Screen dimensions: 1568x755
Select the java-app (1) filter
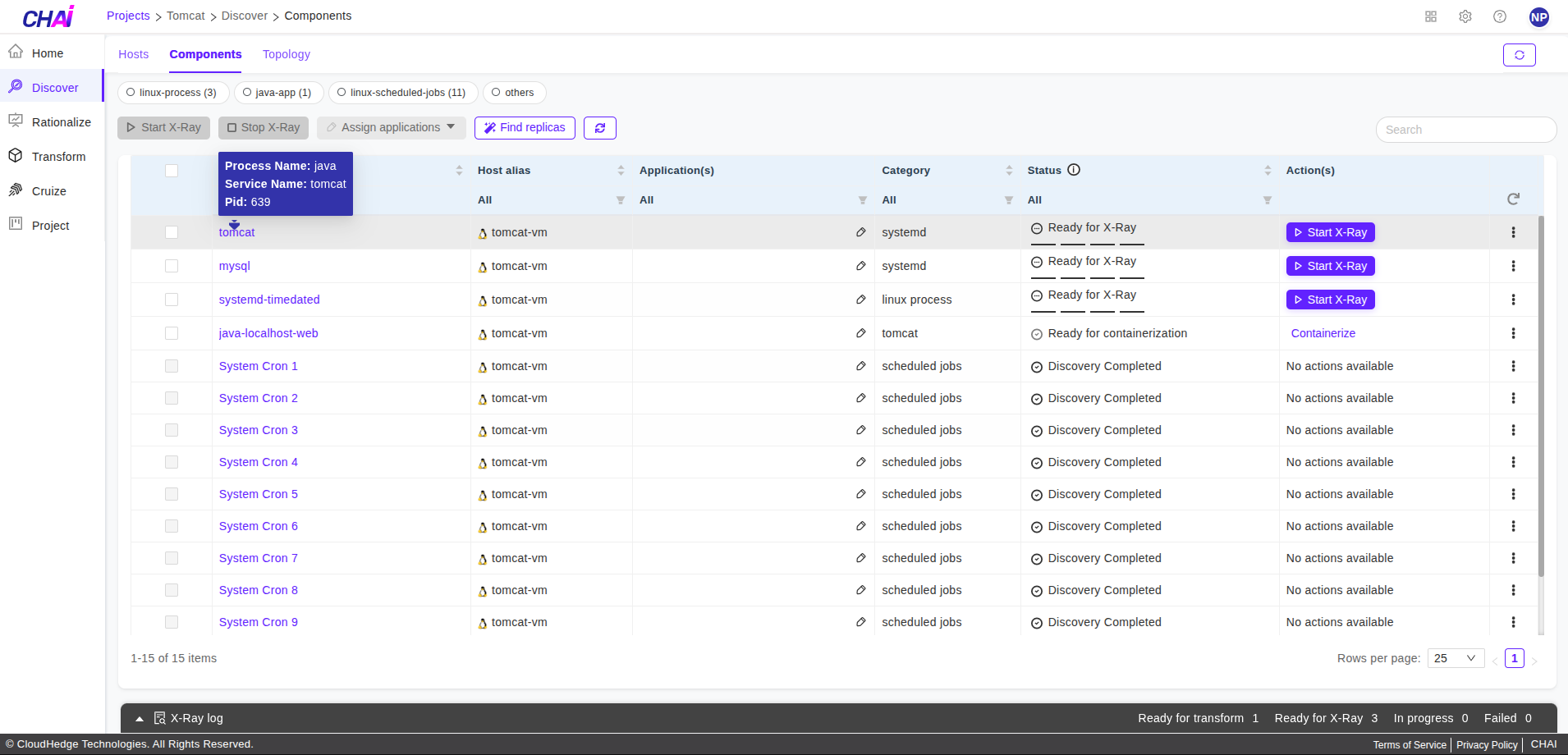pyautogui.click(x=277, y=93)
